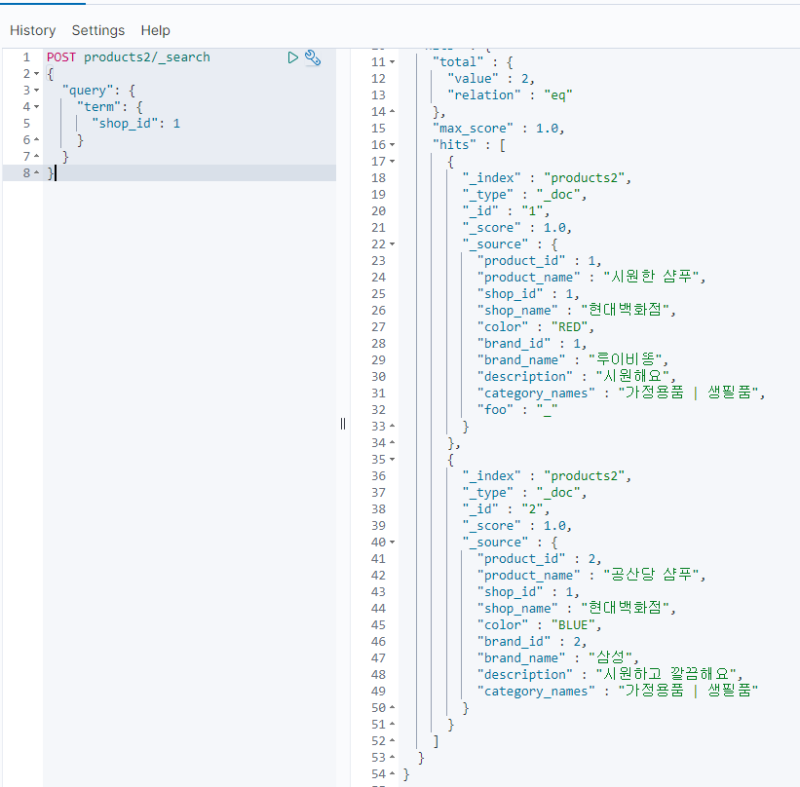Open the Settings menu item
The height and width of the screenshot is (787, 800).
click(x=98, y=31)
